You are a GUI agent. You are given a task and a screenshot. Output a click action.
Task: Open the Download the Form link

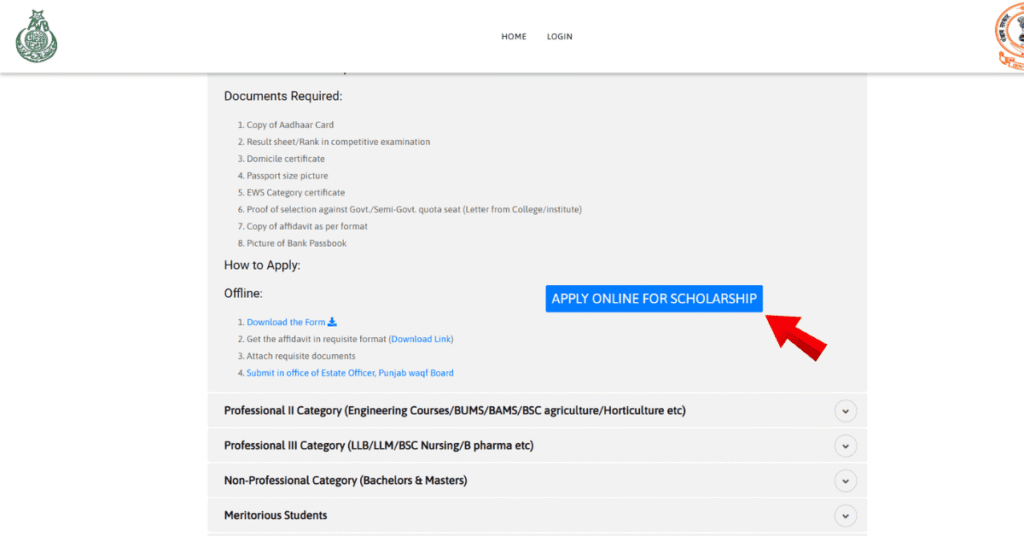(x=286, y=322)
